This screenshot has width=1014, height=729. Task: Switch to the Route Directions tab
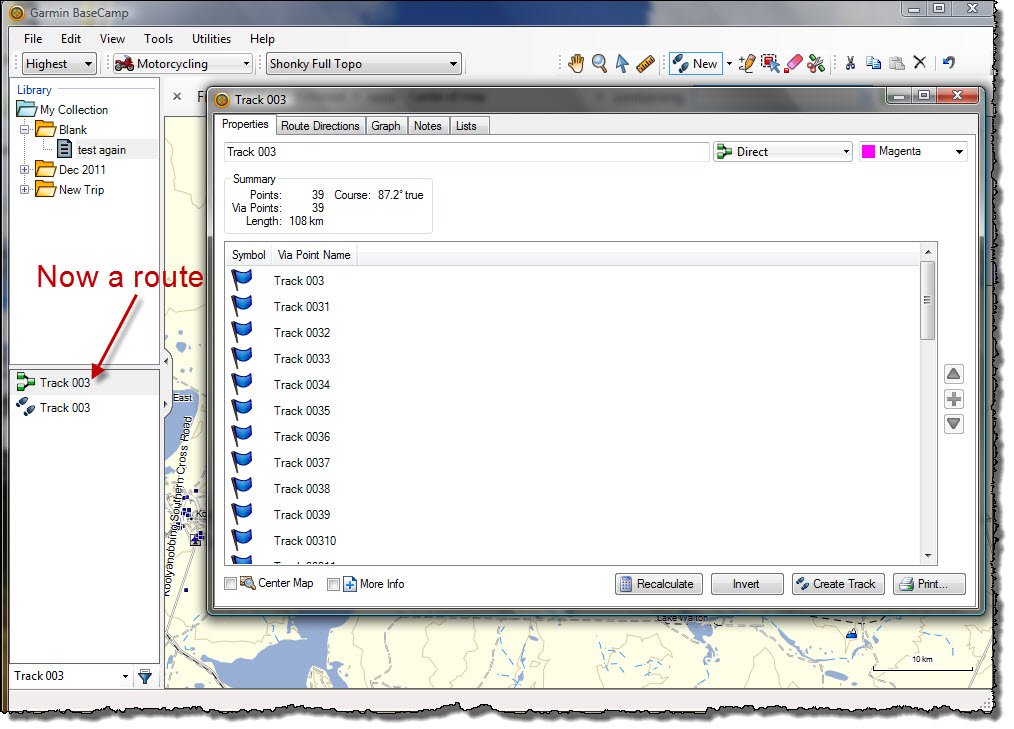coord(320,126)
